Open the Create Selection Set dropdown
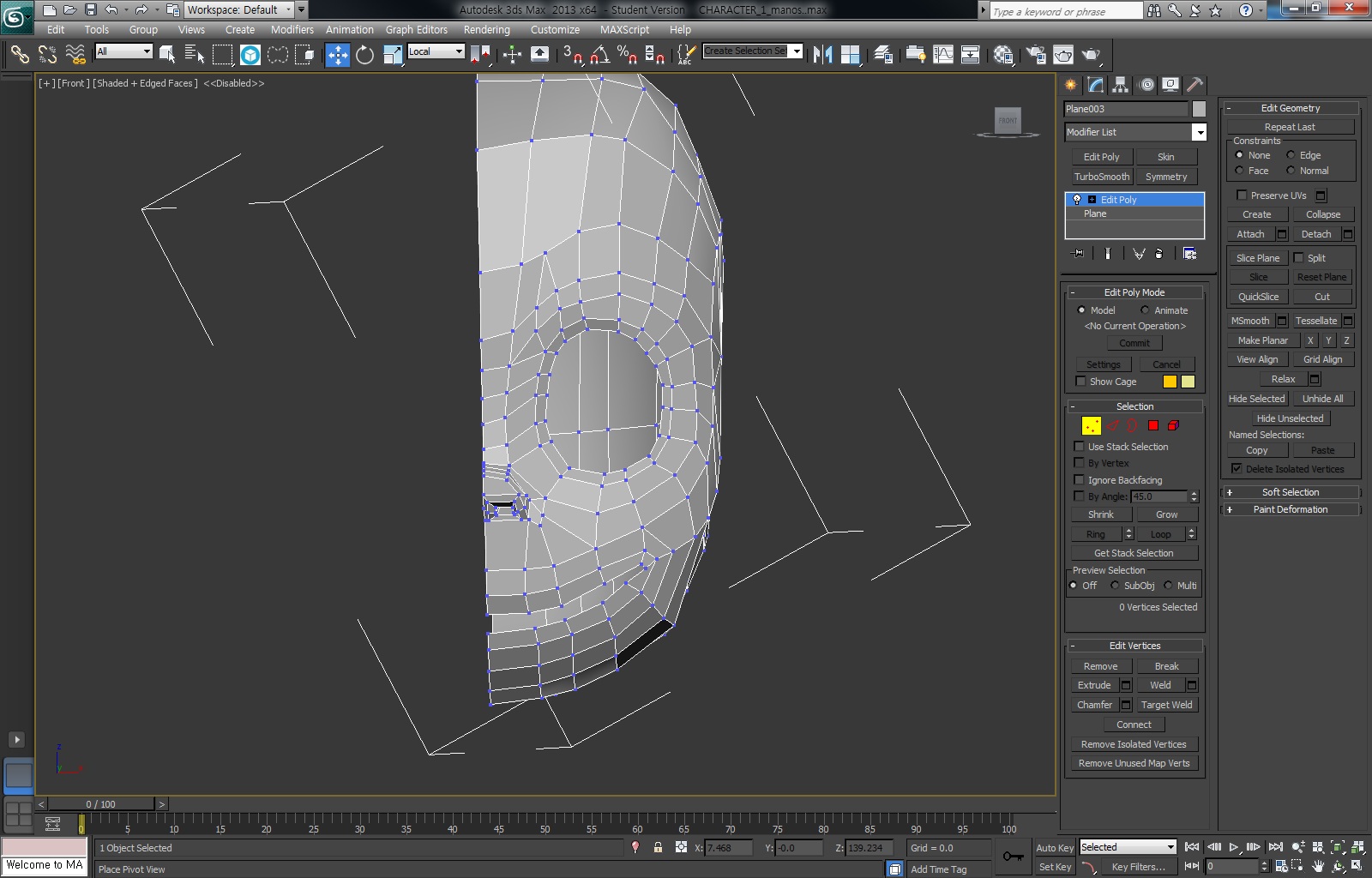This screenshot has height=878, width=1372. 797,51
